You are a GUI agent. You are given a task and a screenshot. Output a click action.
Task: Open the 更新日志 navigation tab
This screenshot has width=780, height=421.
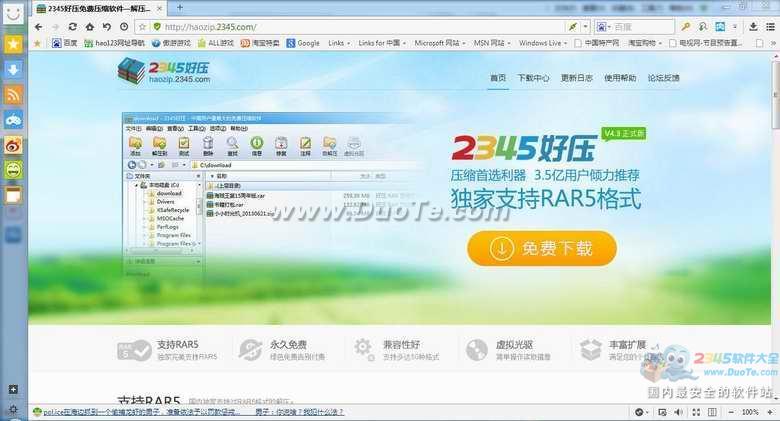(x=576, y=78)
